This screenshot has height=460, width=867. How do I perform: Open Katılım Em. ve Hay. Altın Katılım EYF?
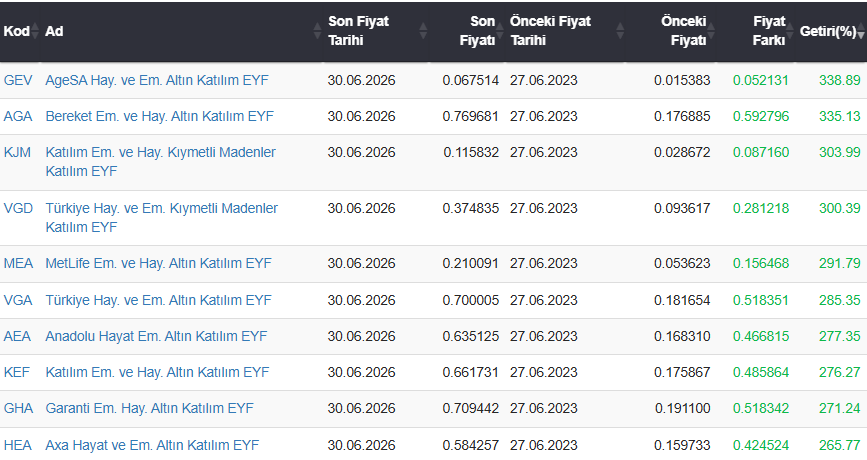click(157, 372)
